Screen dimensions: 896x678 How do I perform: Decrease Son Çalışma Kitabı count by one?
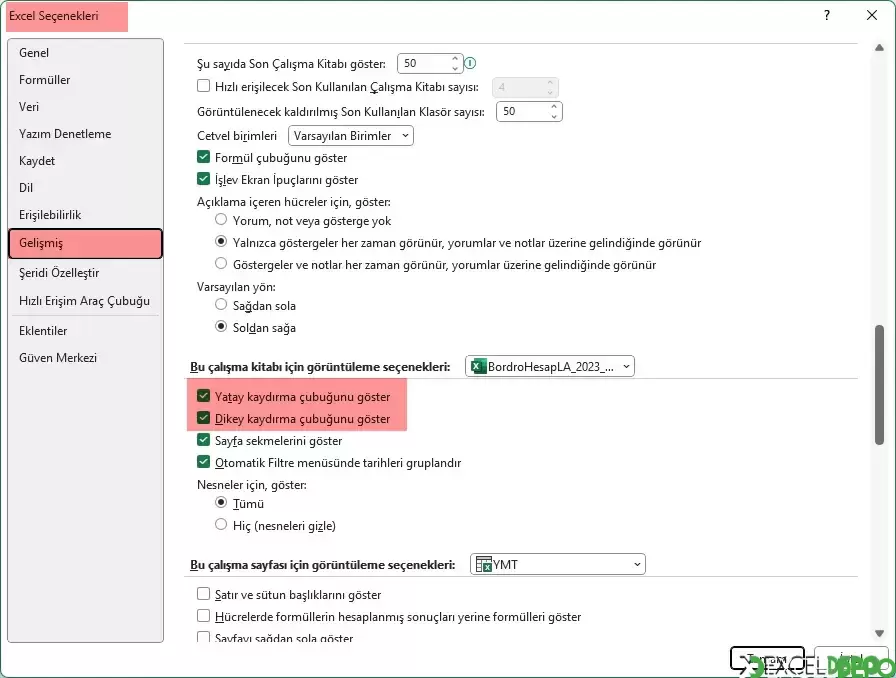[455, 68]
